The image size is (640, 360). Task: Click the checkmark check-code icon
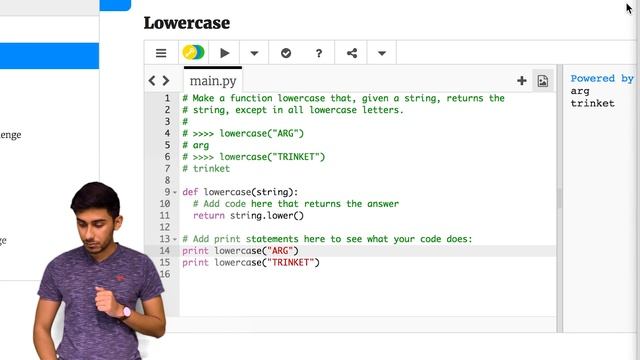tap(286, 53)
